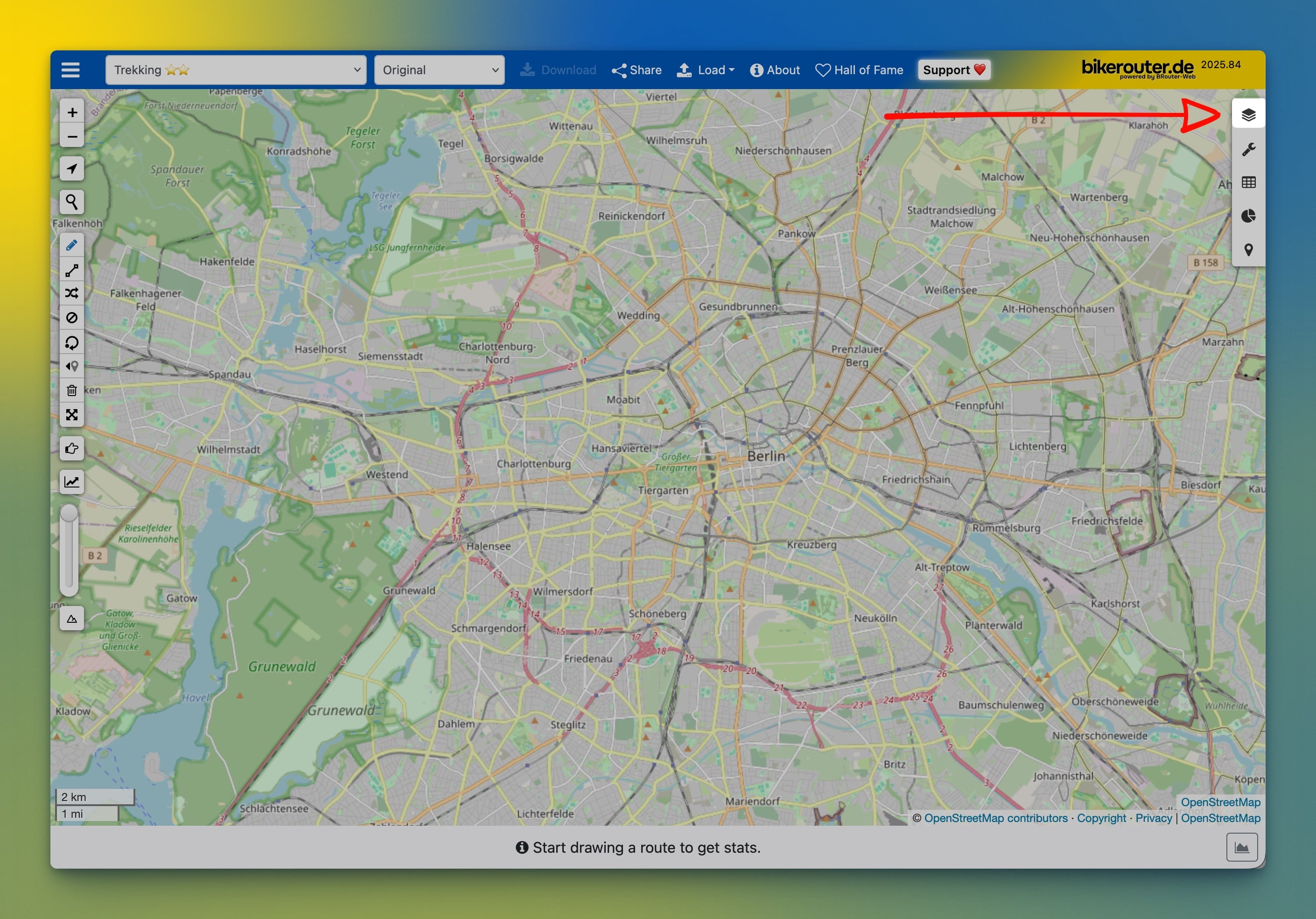Open the About menu item
Screen dimensions: 1316x919
coord(775,70)
